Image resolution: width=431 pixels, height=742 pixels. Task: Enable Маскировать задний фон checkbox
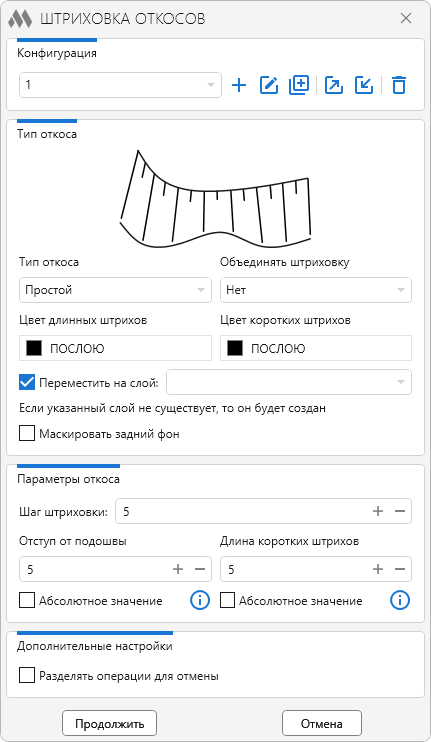[27, 433]
